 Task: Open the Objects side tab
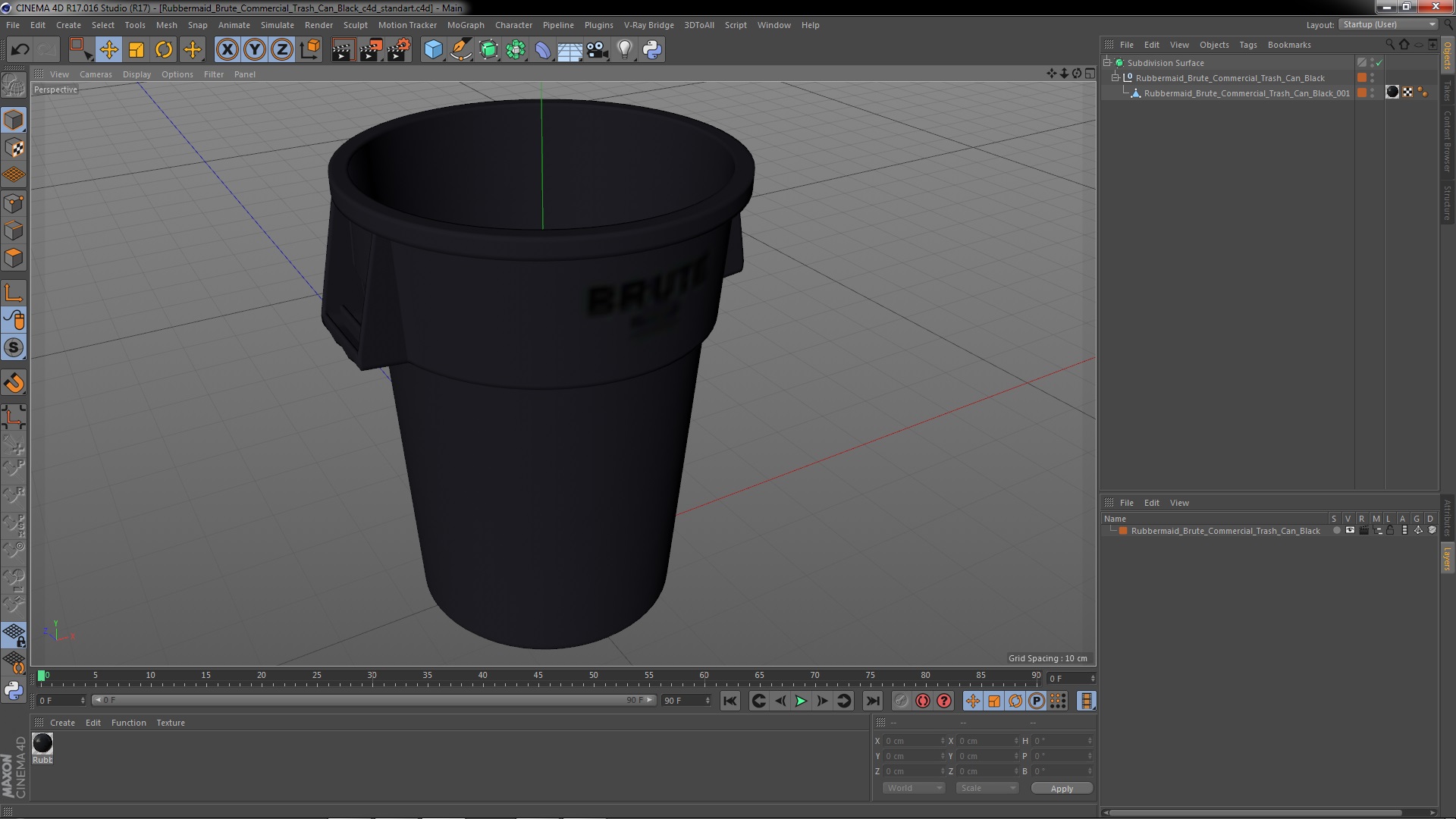[x=1448, y=55]
